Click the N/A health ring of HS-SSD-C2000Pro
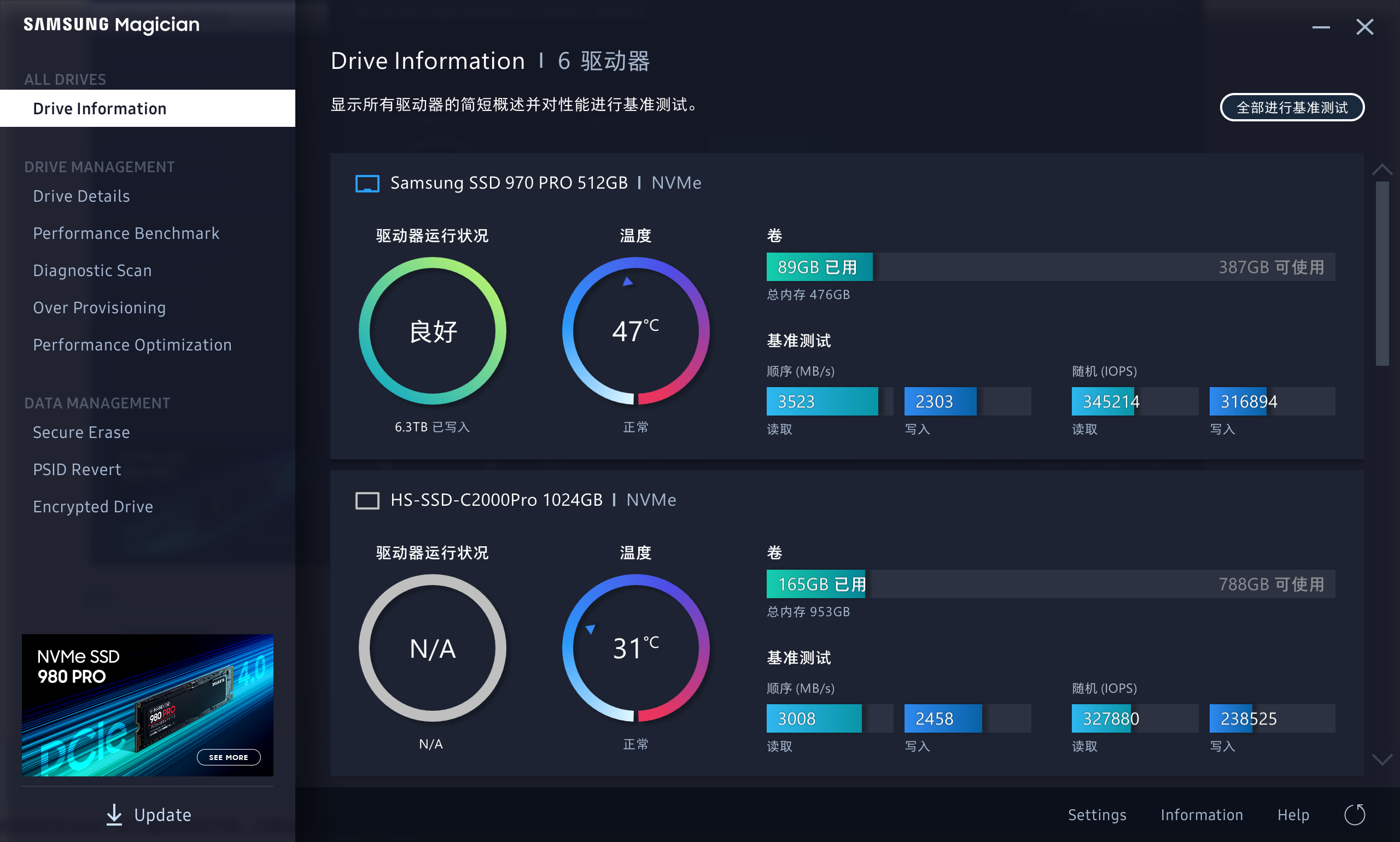1400x842 pixels. (x=433, y=648)
